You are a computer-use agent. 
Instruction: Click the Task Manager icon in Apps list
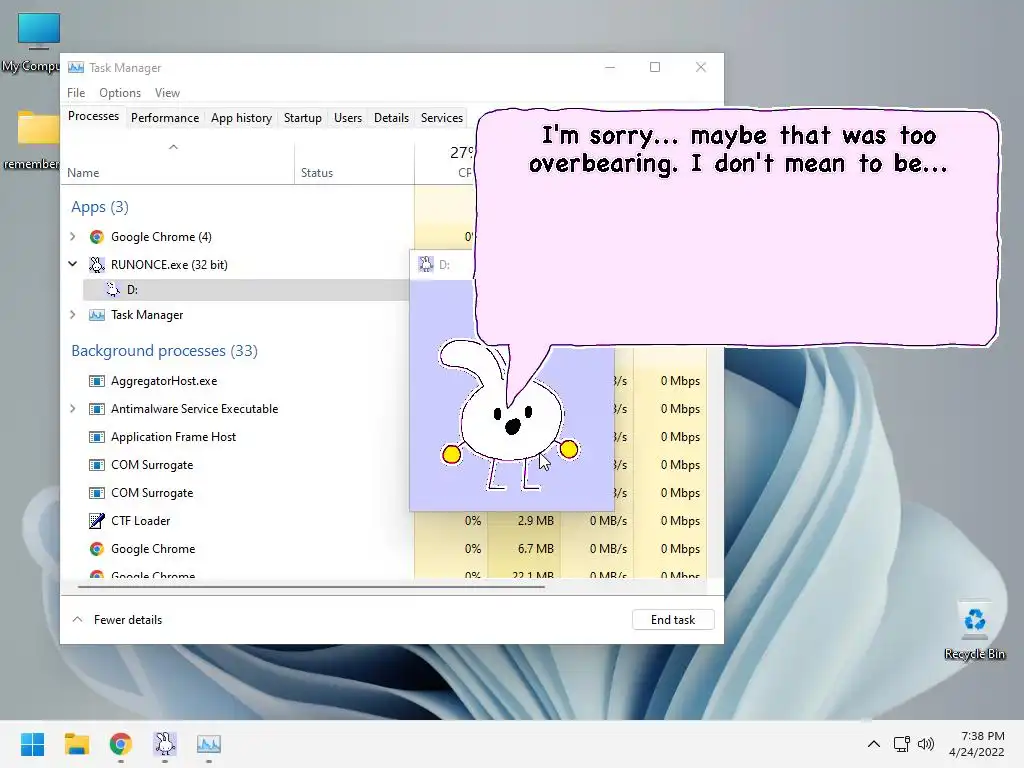97,315
